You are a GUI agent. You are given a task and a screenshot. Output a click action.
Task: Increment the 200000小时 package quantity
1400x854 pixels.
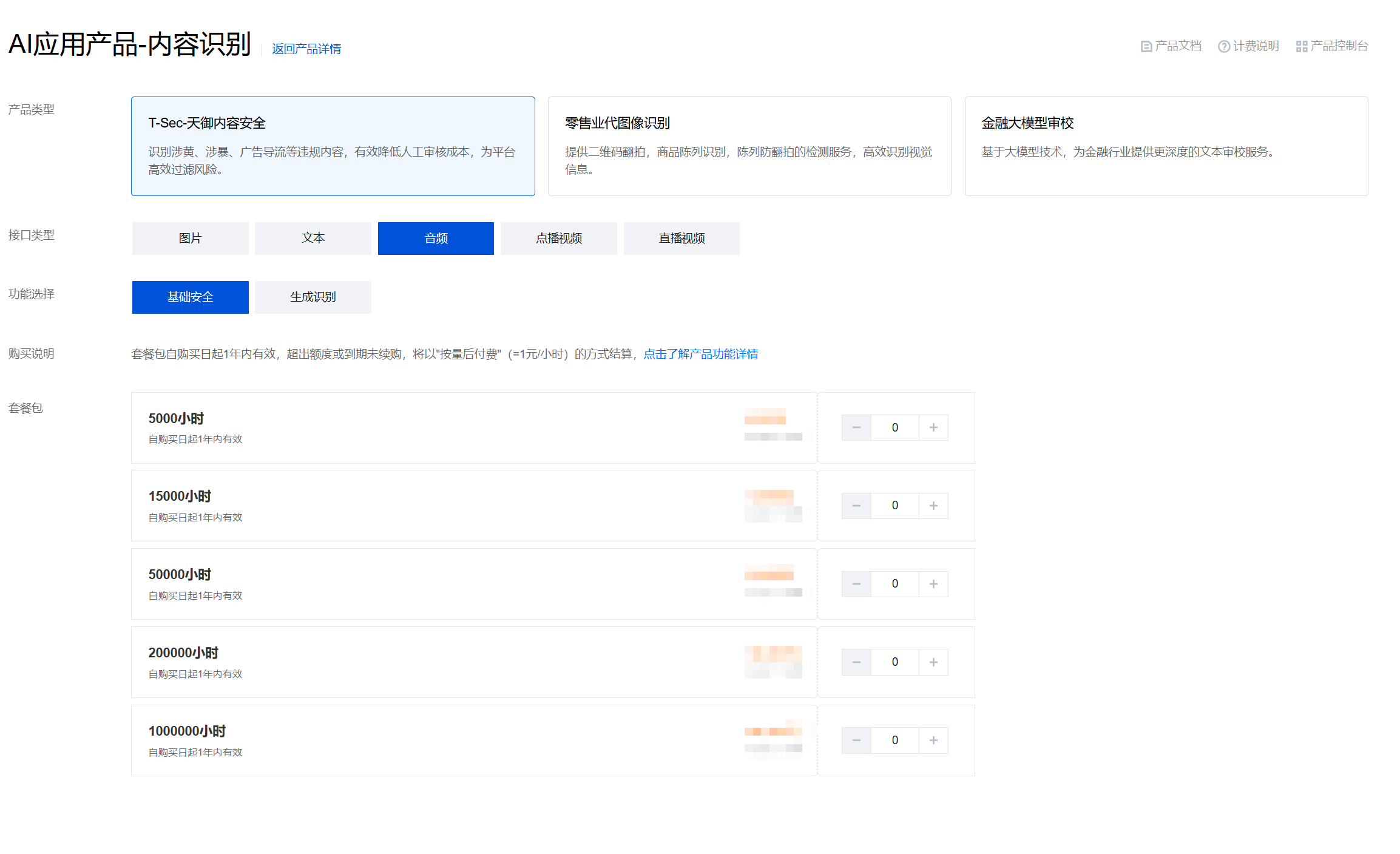pos(933,662)
